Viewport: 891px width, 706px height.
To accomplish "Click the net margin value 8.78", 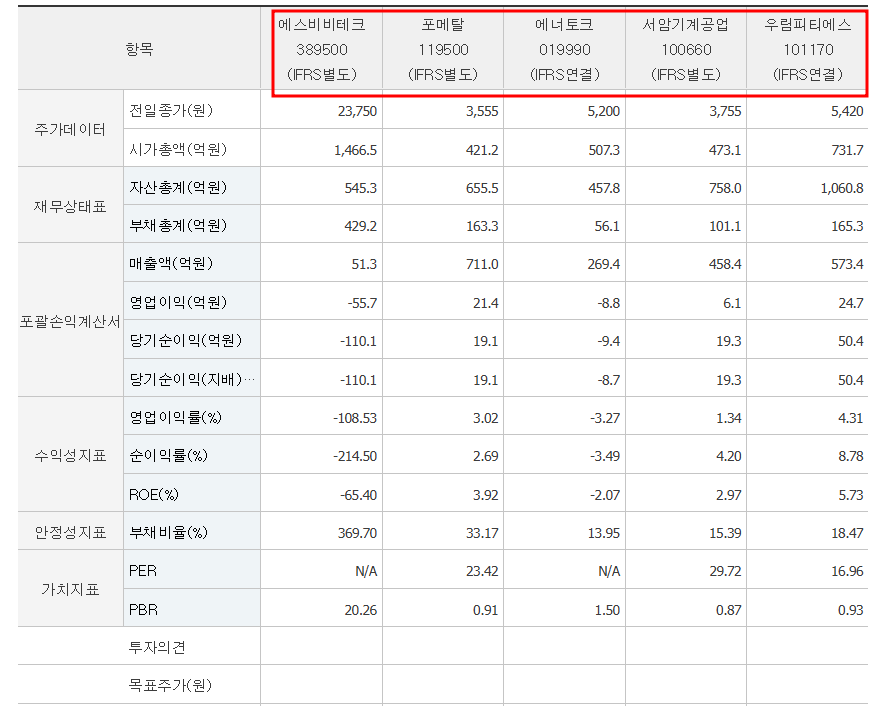I will point(851,456).
